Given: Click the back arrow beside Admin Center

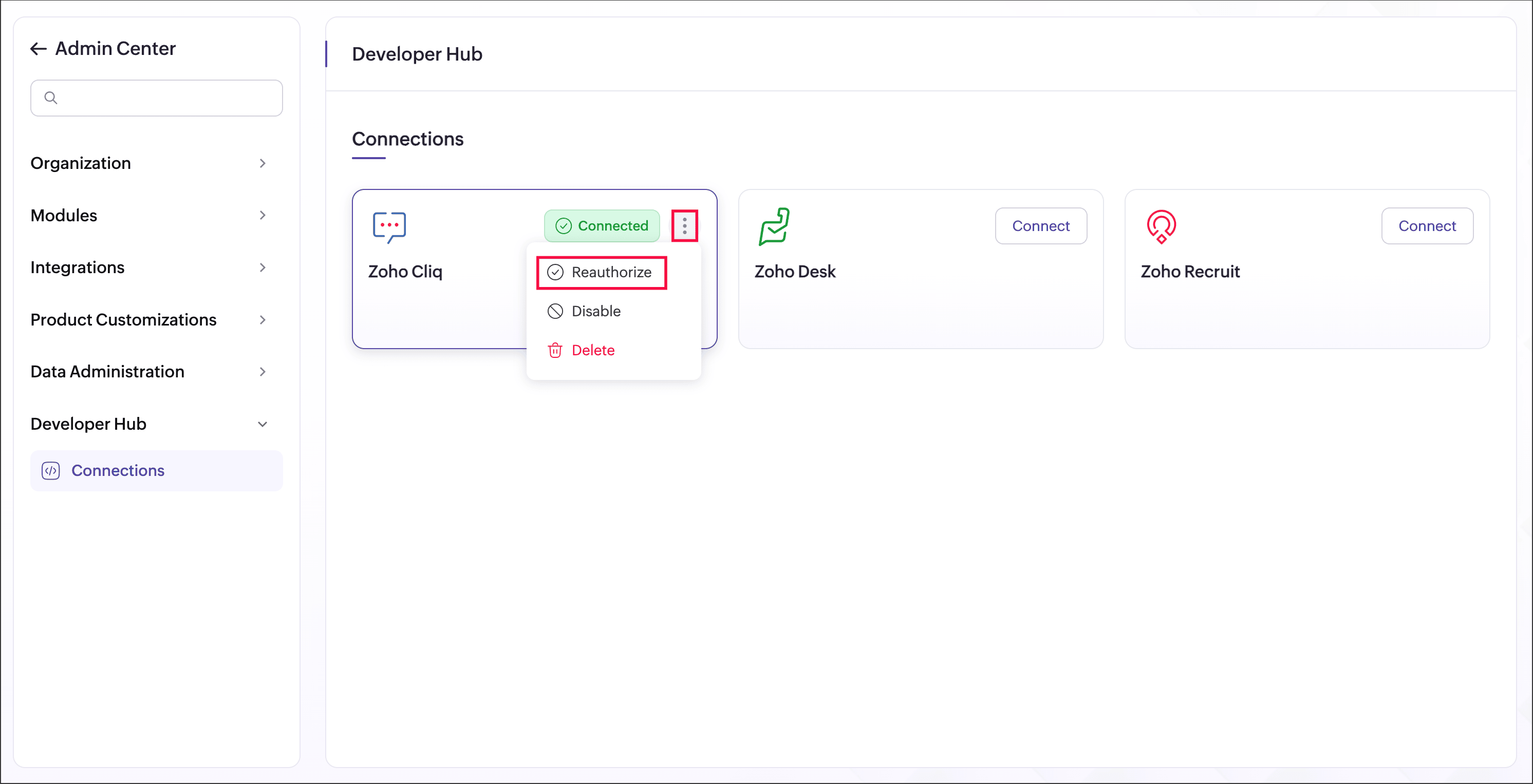Looking at the screenshot, I should tap(39, 49).
